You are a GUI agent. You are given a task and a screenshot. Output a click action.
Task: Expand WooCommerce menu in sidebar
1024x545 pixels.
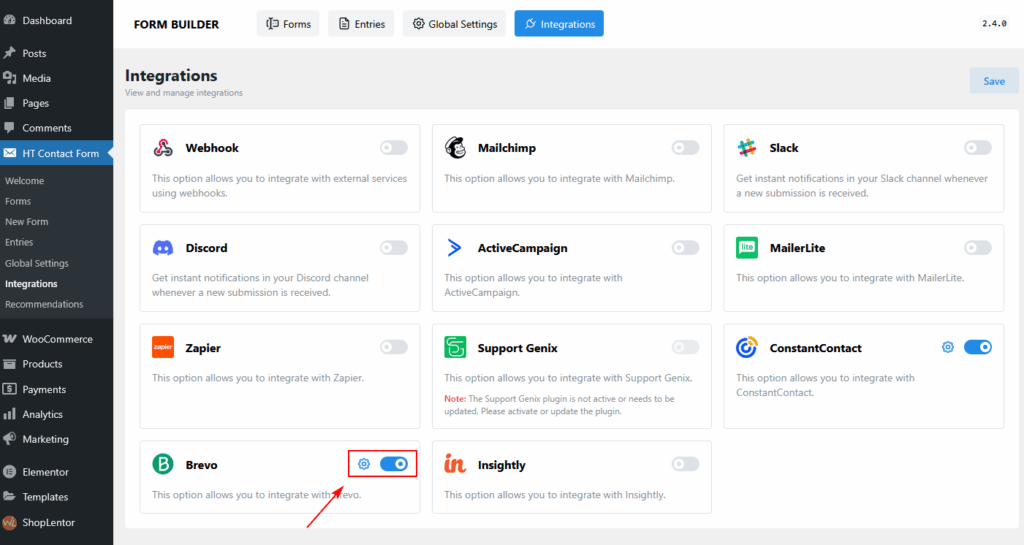[56, 339]
